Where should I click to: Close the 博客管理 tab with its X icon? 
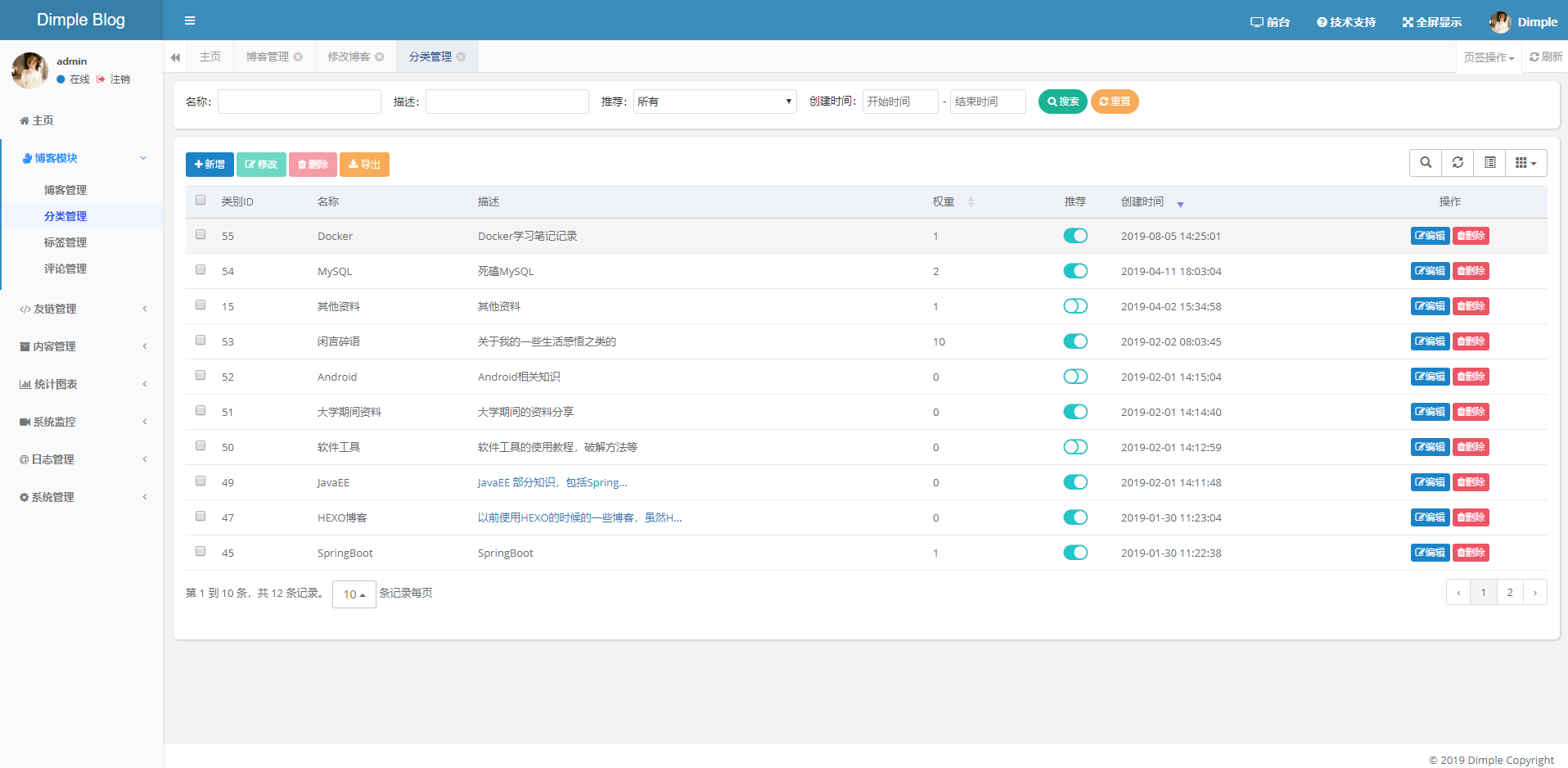coord(298,57)
